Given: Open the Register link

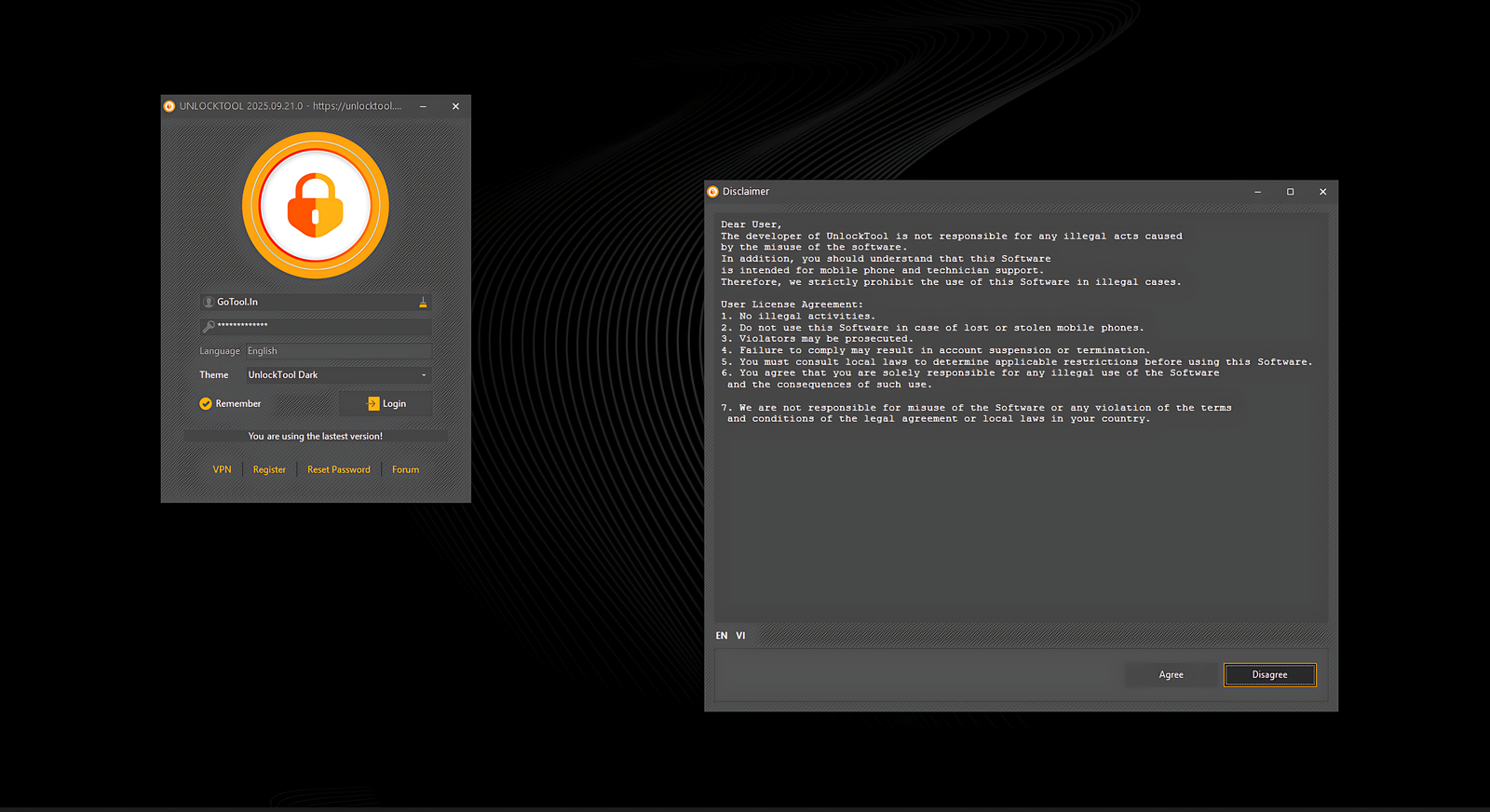Looking at the screenshot, I should tap(269, 470).
